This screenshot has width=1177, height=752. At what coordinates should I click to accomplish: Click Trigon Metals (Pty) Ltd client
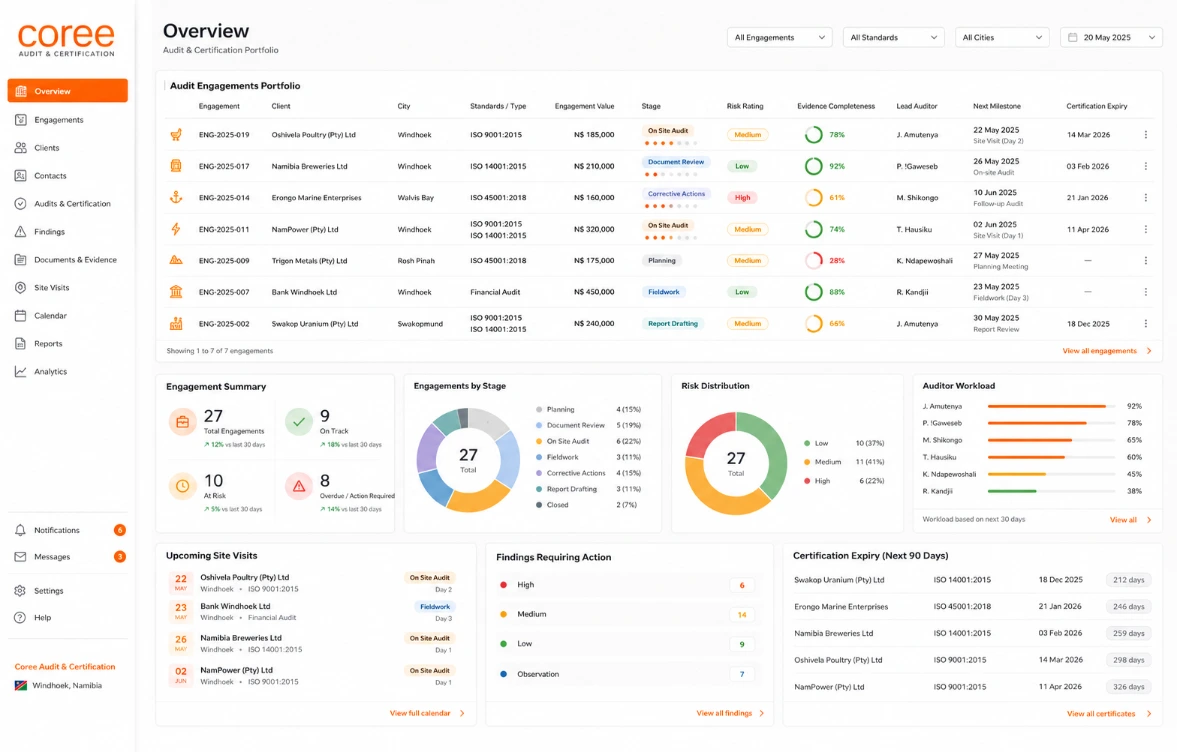[x=309, y=260]
